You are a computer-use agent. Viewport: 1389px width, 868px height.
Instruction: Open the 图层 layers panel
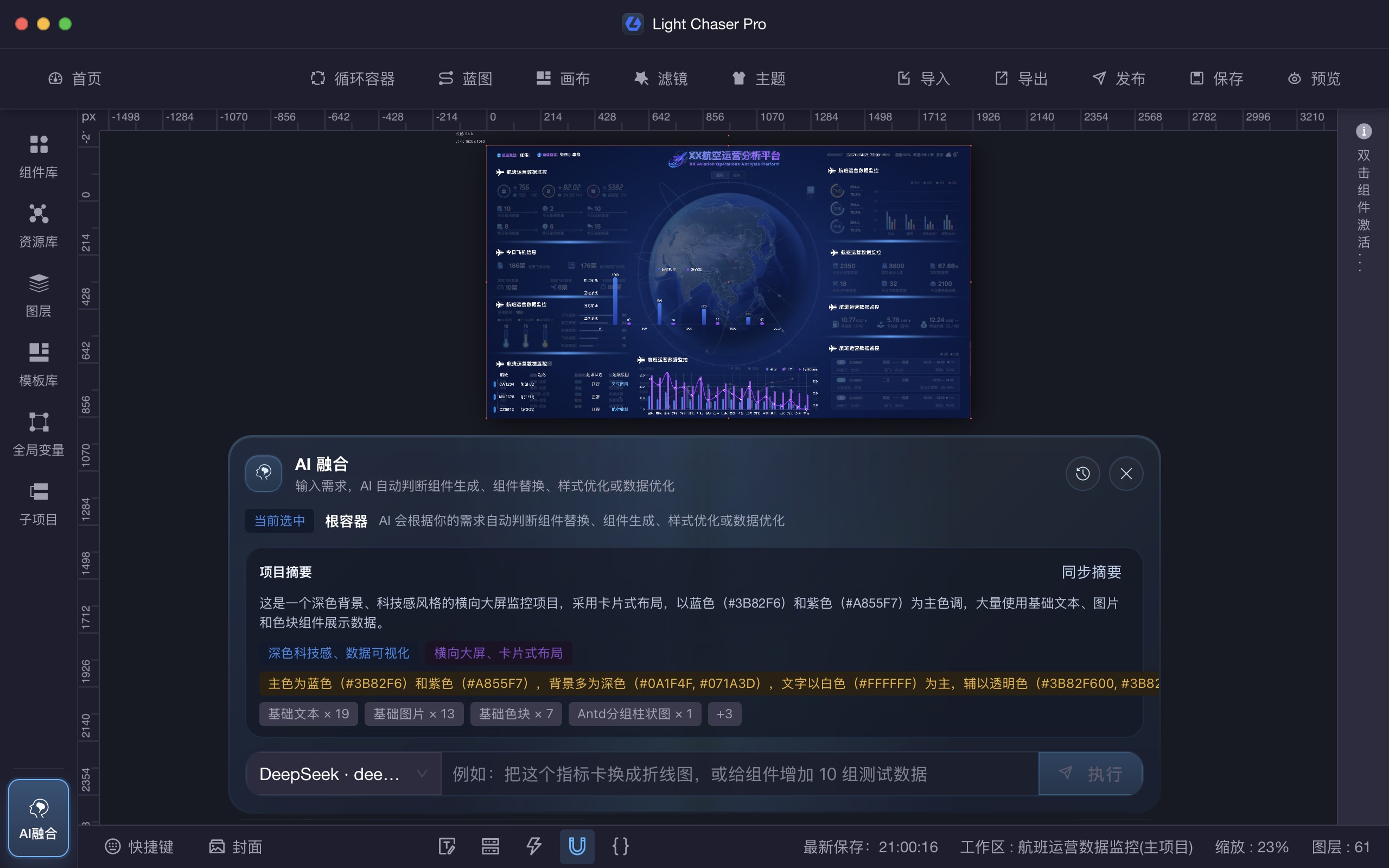pos(39,295)
